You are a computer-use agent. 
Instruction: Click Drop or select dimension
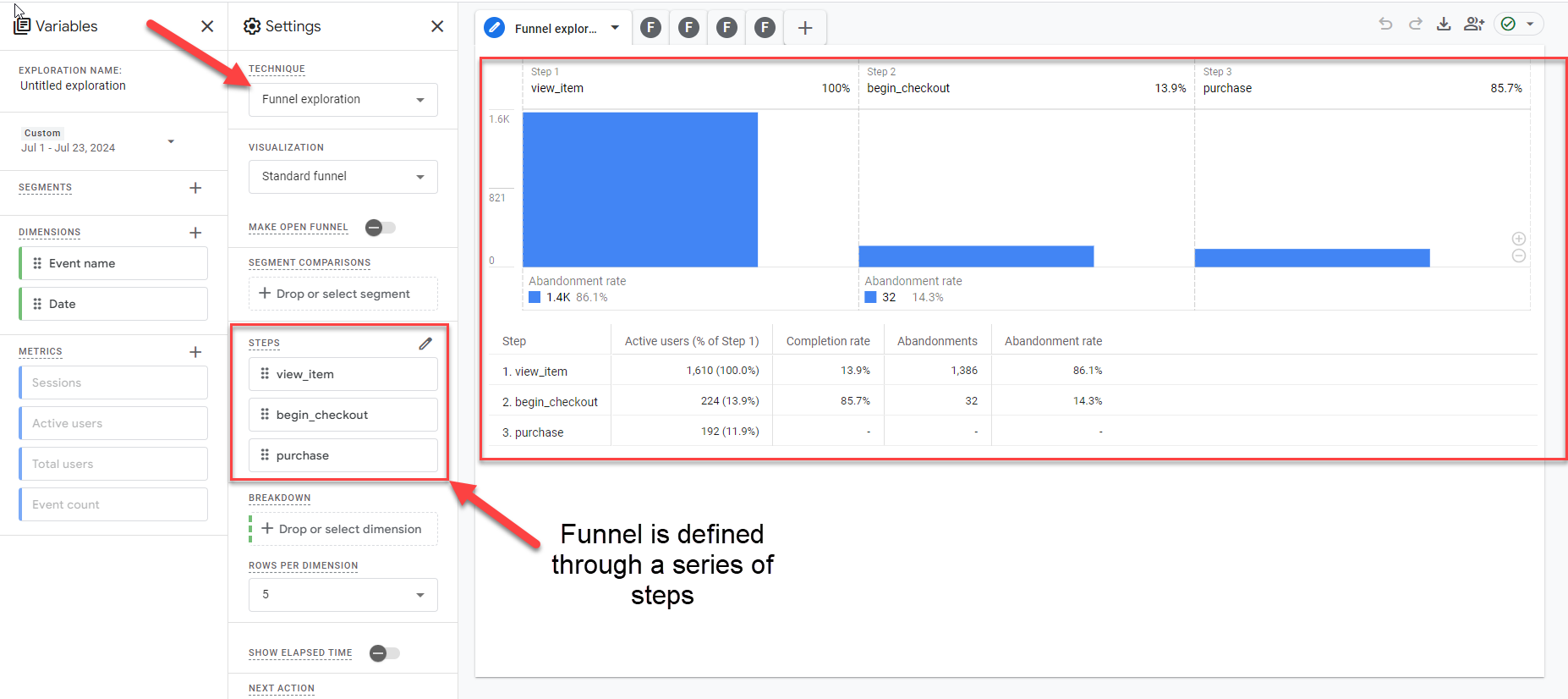pos(343,529)
